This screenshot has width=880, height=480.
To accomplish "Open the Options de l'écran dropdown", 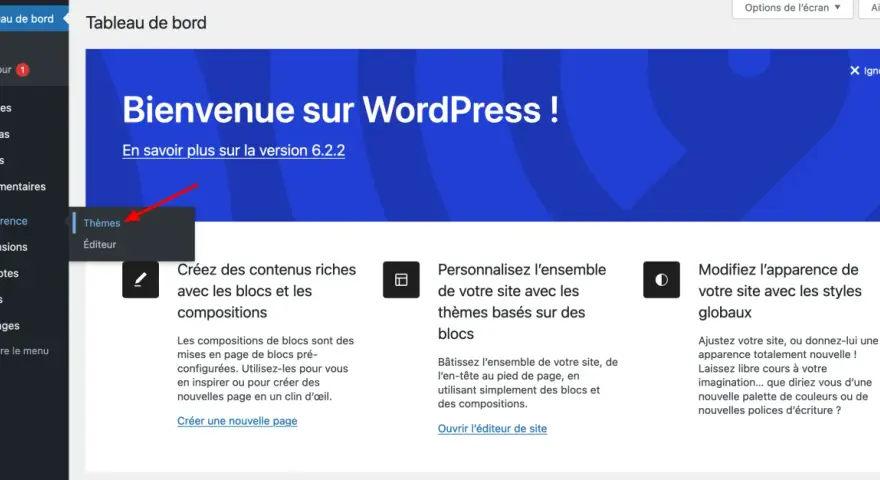I will coord(792,8).
